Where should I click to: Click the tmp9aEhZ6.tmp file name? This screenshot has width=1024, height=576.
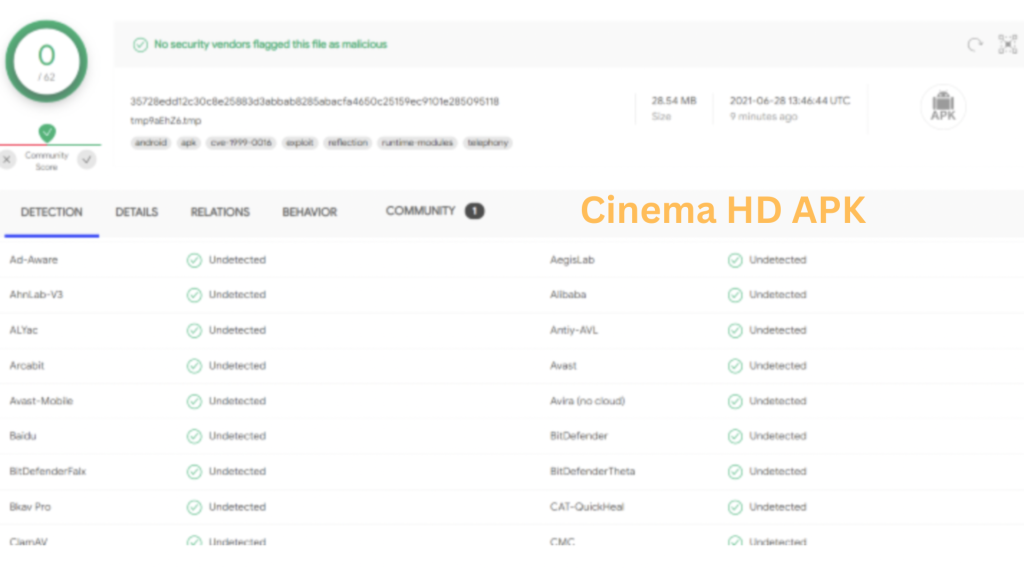(166, 121)
